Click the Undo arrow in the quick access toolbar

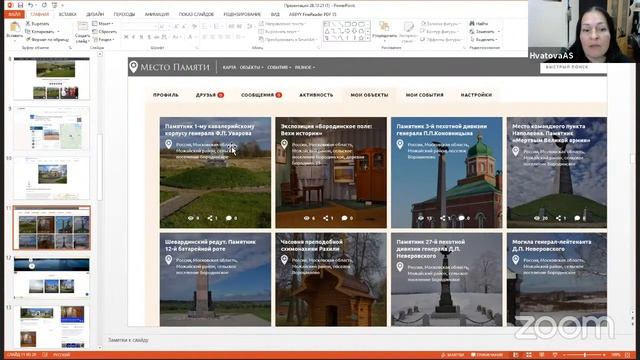(x=31, y=5)
